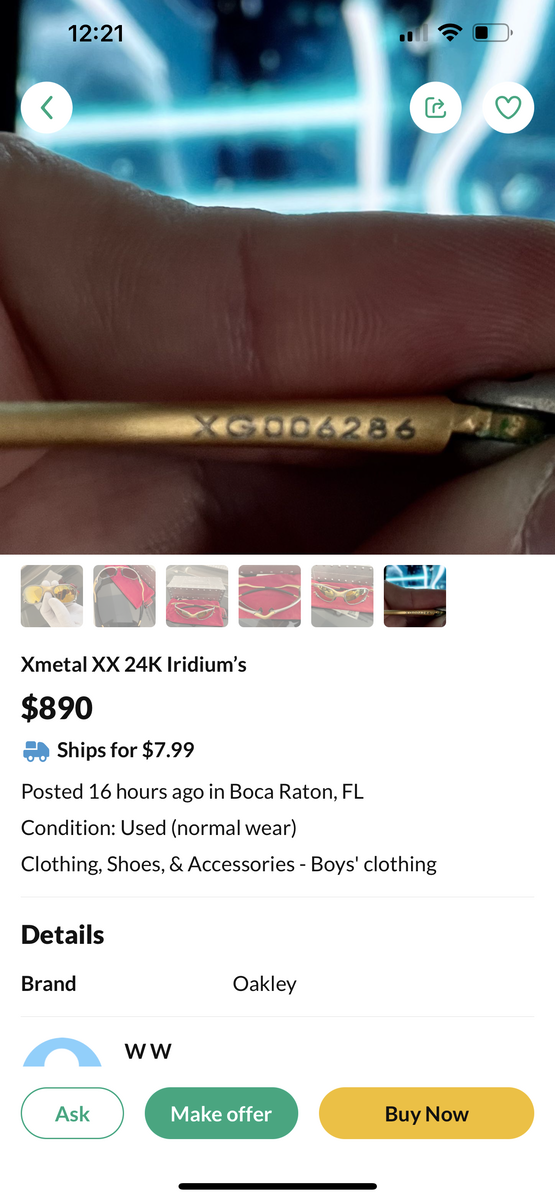
Task: Select the serial number photo thumbnail
Action: click(415, 596)
